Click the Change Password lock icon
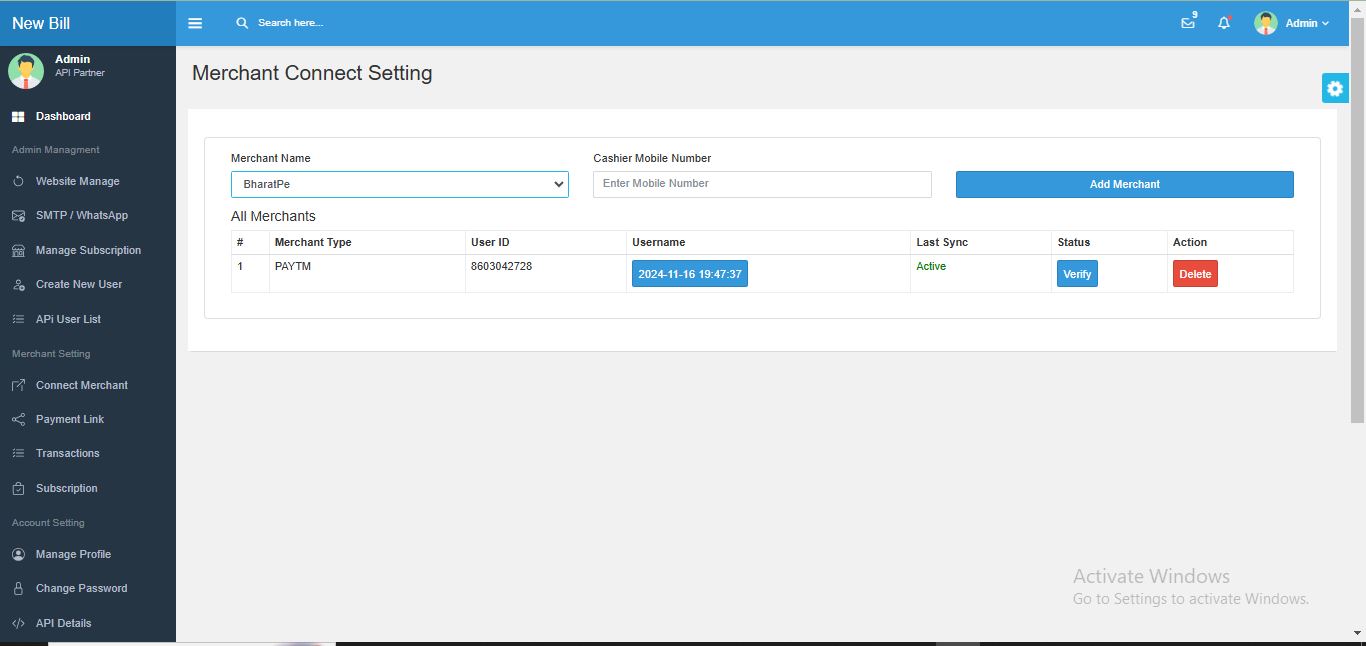The width and height of the screenshot is (1366, 646). [x=18, y=589]
